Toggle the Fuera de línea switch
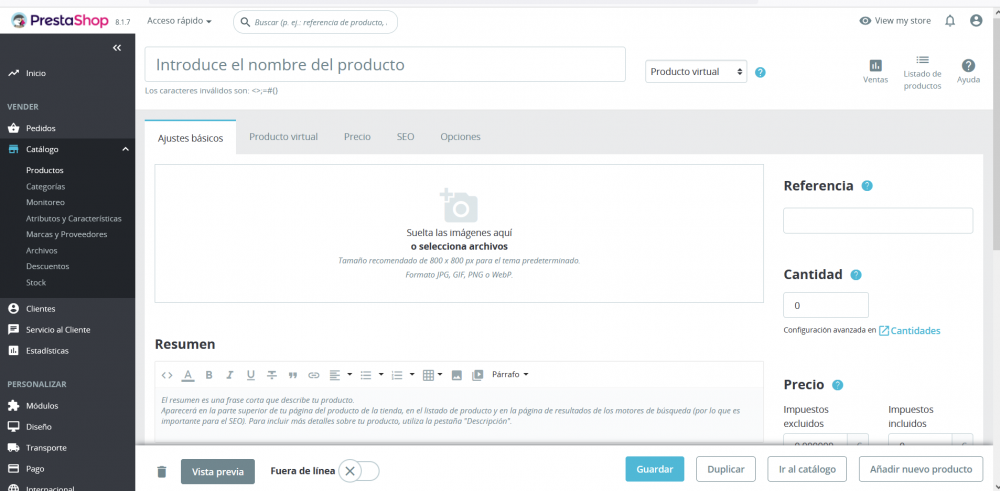The height and width of the screenshot is (491, 1000). (x=359, y=471)
